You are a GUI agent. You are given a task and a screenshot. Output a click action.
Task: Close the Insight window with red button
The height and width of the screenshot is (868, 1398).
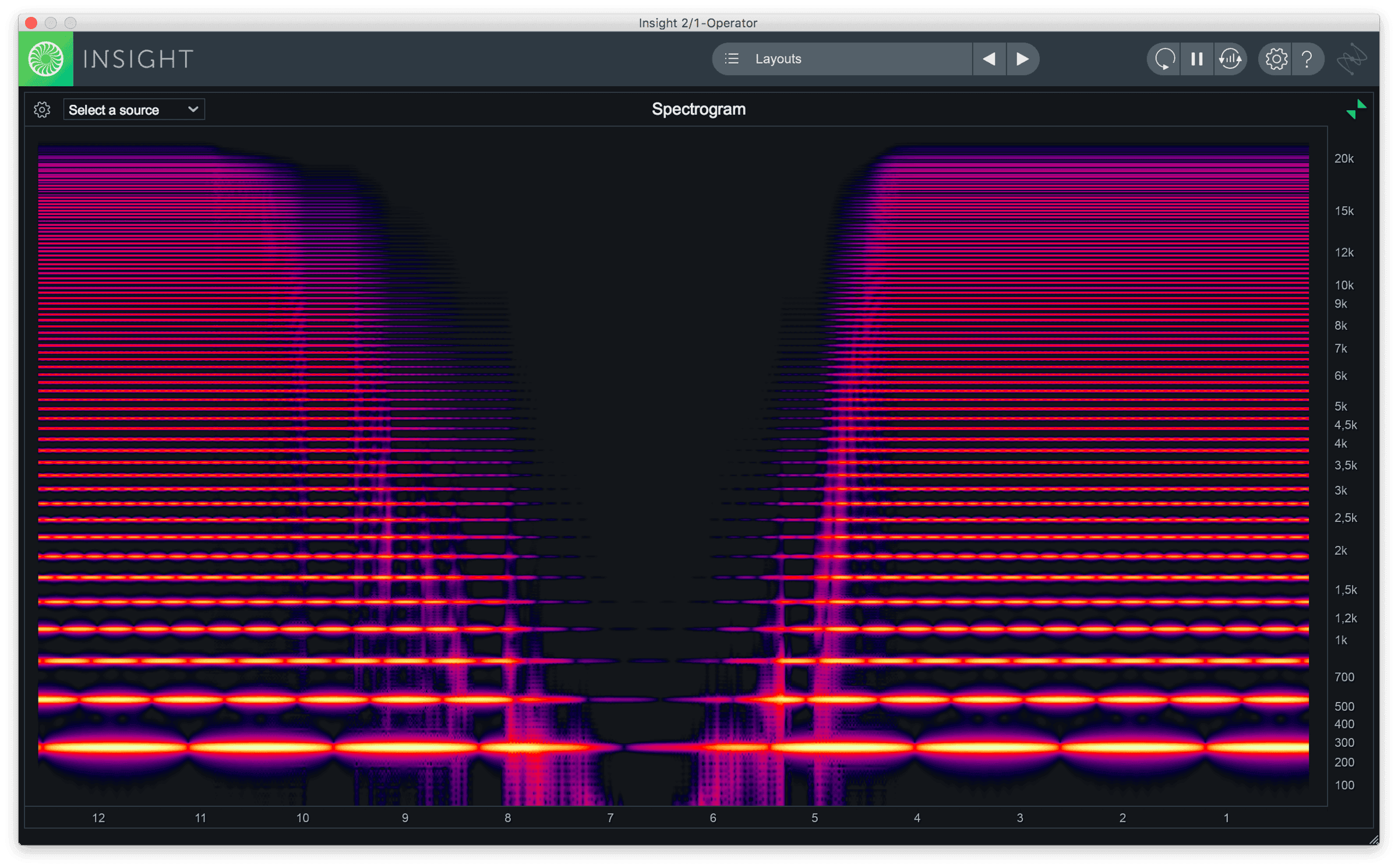(31, 23)
